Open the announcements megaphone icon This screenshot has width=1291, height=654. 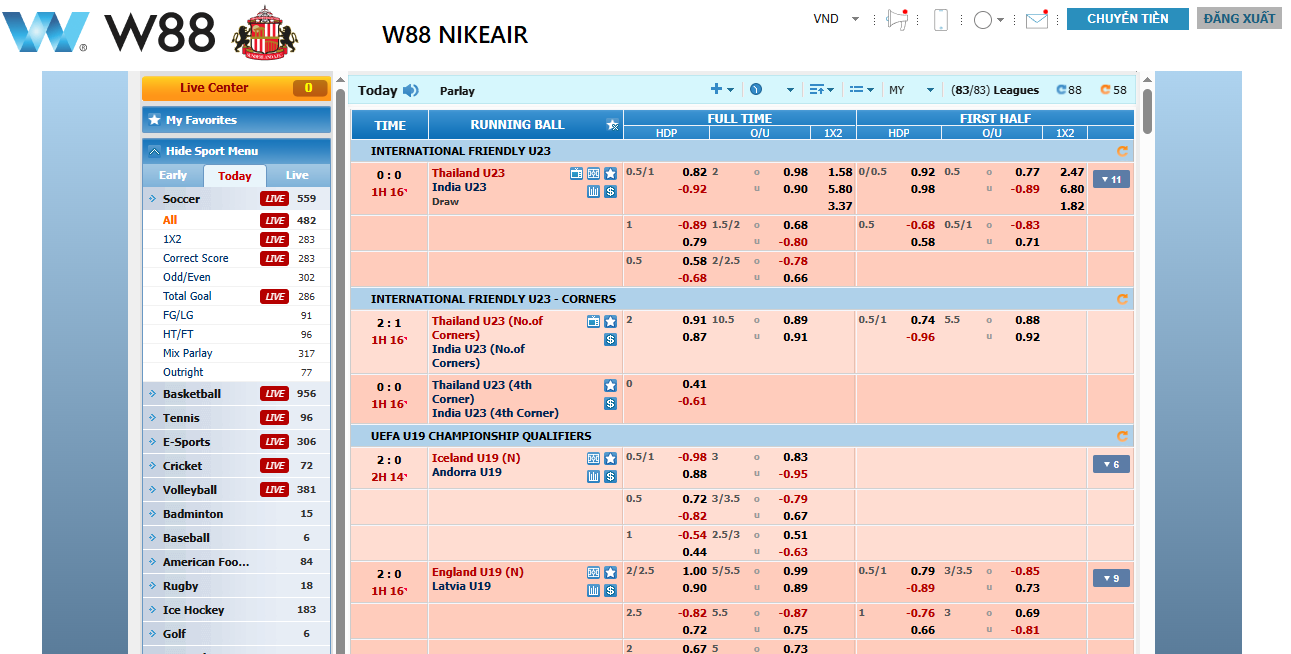tap(895, 20)
